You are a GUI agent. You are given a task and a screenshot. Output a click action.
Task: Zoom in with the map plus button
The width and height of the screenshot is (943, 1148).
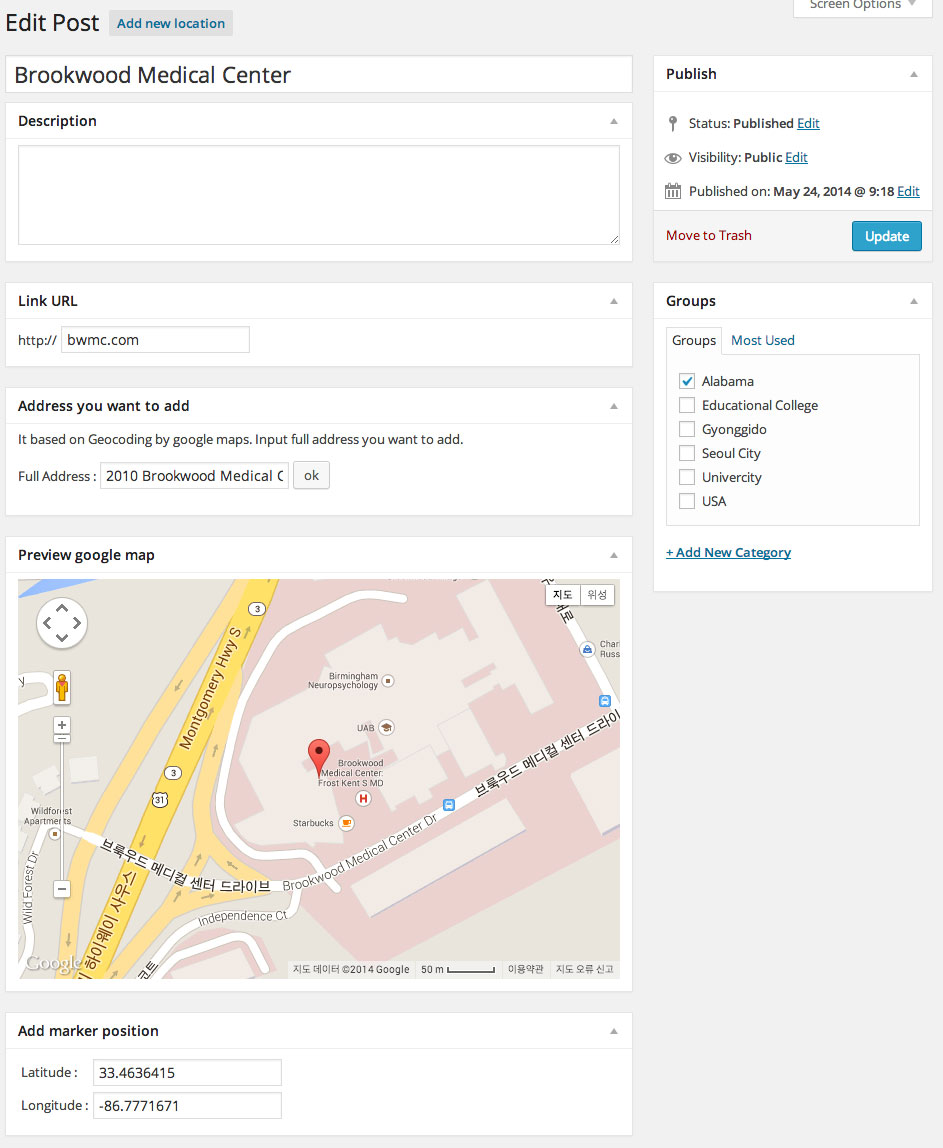pyautogui.click(x=62, y=725)
